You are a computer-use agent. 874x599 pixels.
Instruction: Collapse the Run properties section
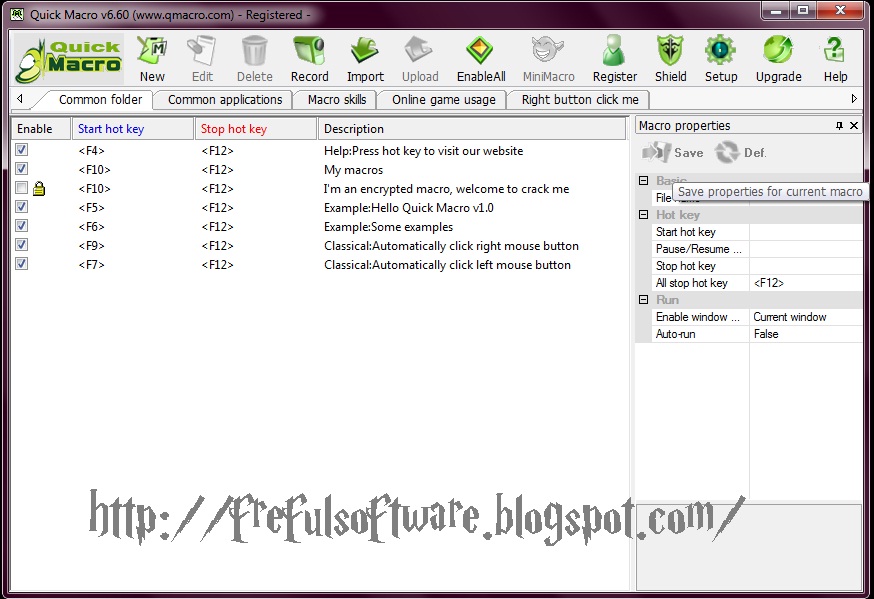(x=643, y=299)
